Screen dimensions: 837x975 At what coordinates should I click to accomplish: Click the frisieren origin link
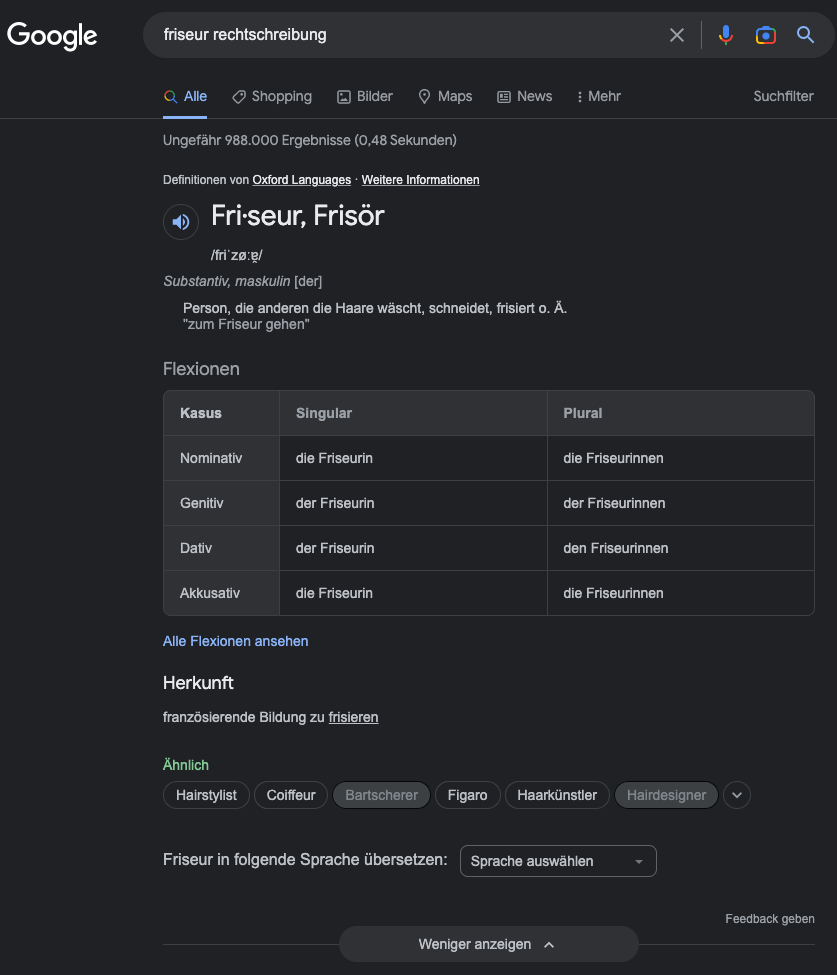[353, 717]
